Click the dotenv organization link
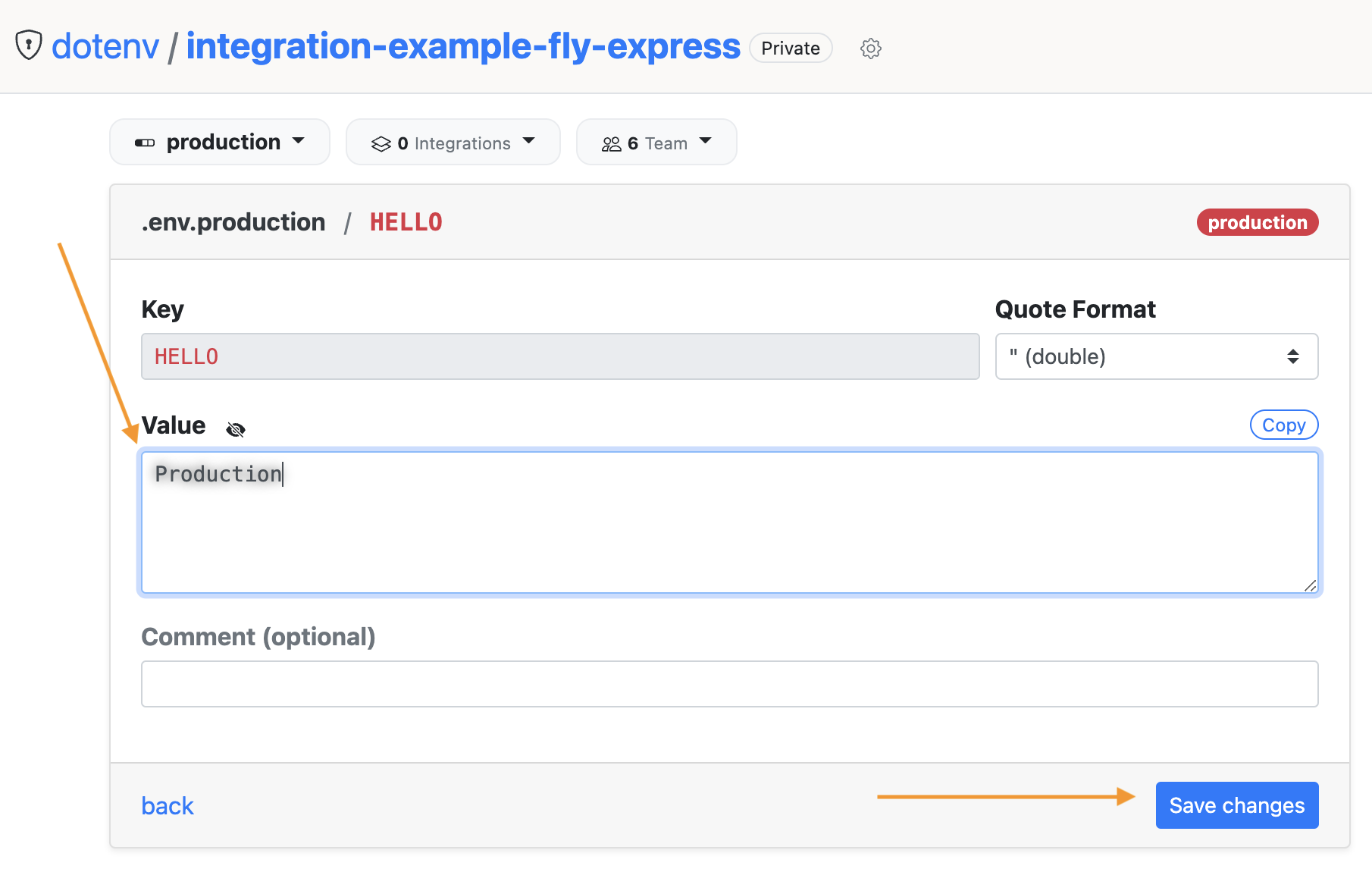This screenshot has width=1372, height=872. (105, 45)
